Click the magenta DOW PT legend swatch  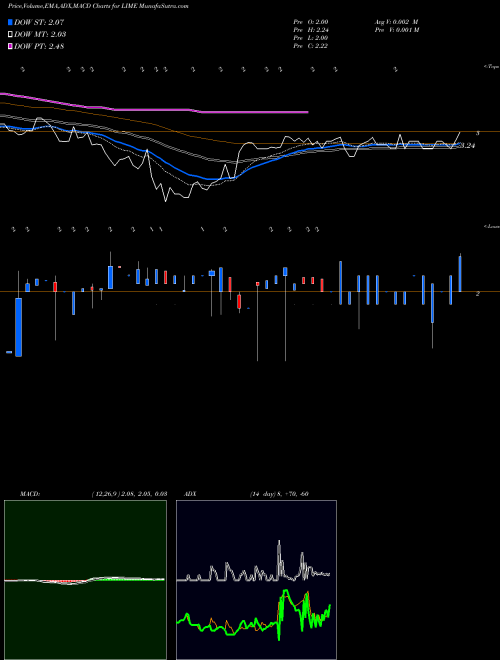point(10,47)
